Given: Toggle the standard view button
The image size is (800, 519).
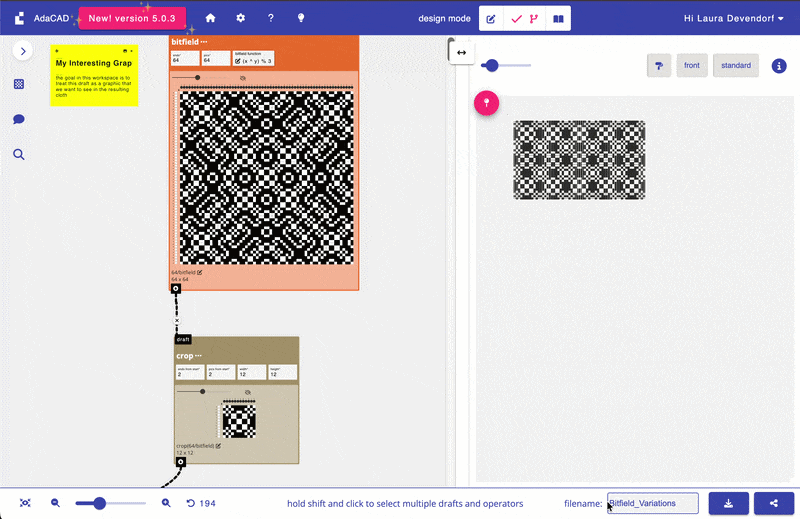Looking at the screenshot, I should pyautogui.click(x=735, y=65).
